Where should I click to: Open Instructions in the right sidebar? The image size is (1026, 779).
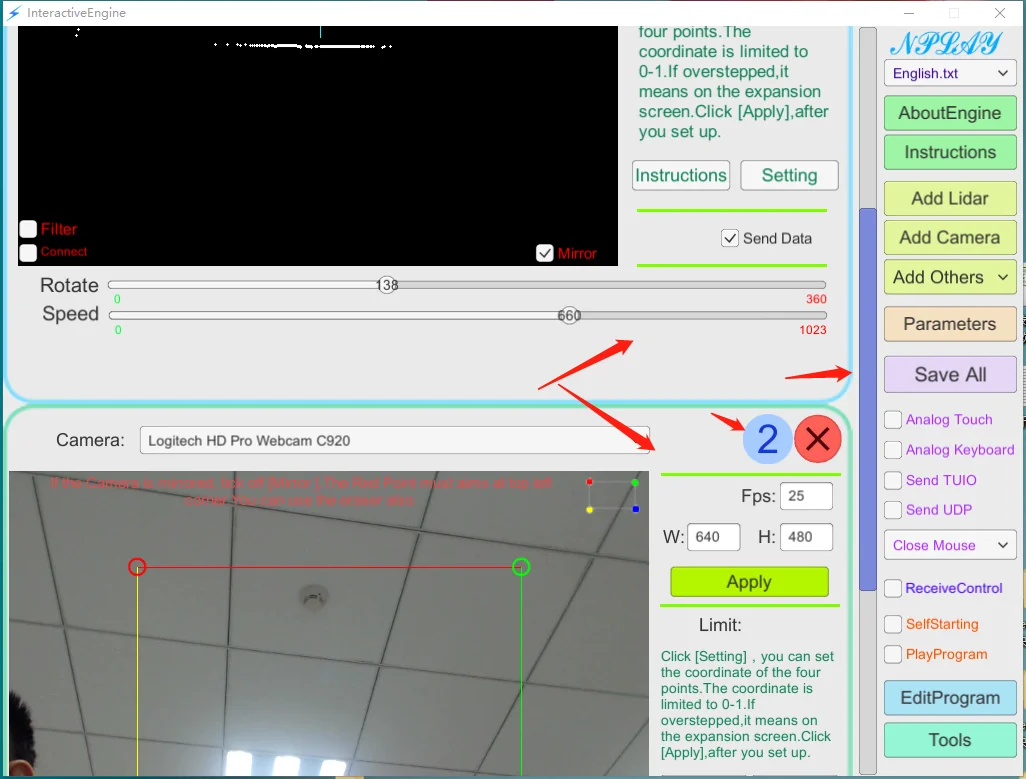coord(950,152)
